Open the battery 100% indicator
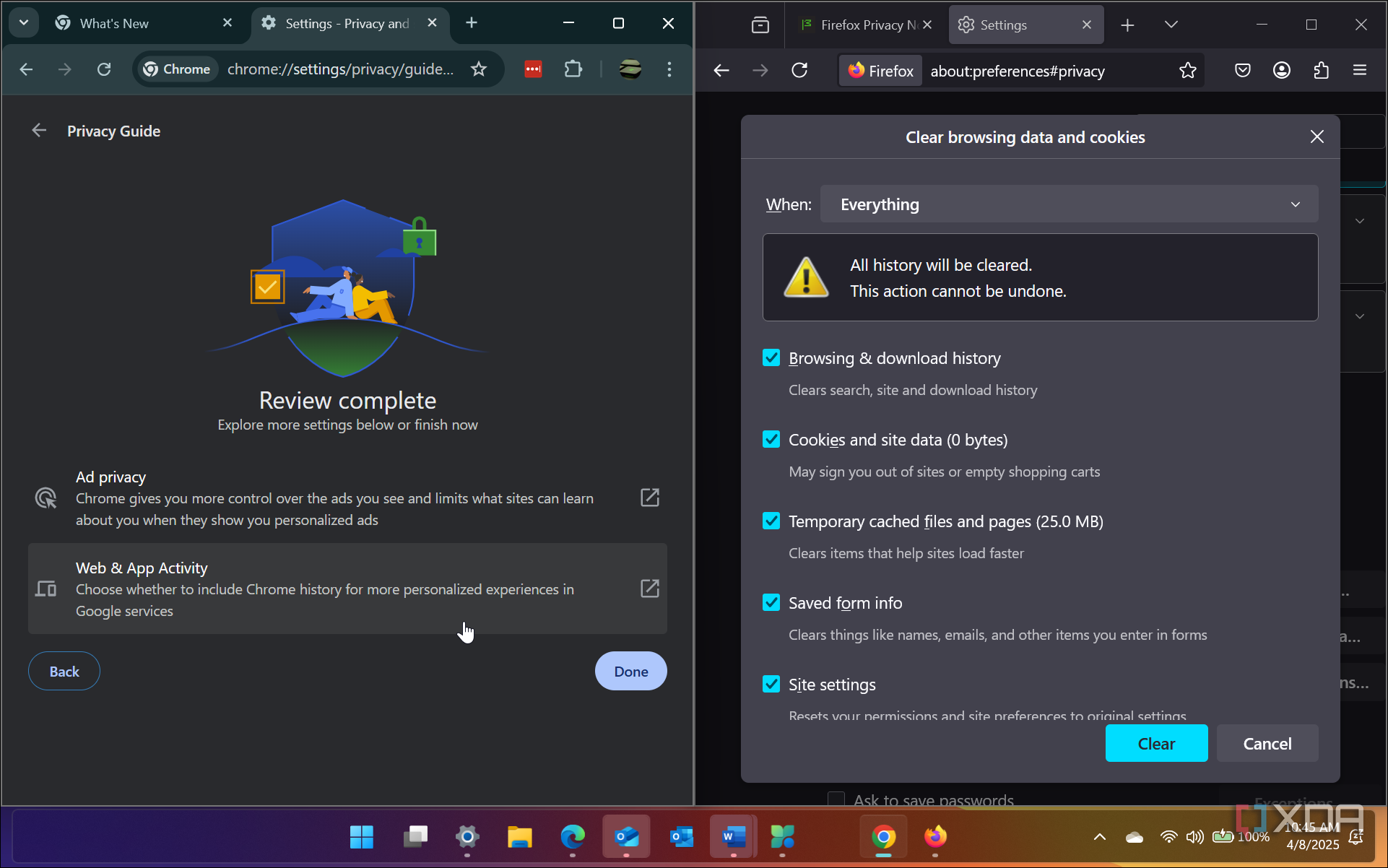This screenshot has width=1388, height=868. pos(1241,836)
